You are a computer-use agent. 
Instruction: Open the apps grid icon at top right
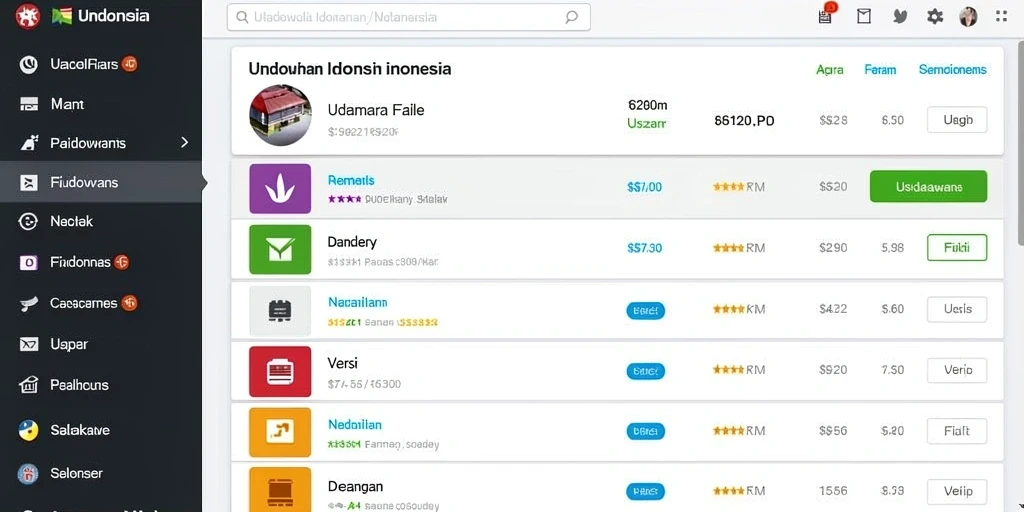coord(1001,16)
